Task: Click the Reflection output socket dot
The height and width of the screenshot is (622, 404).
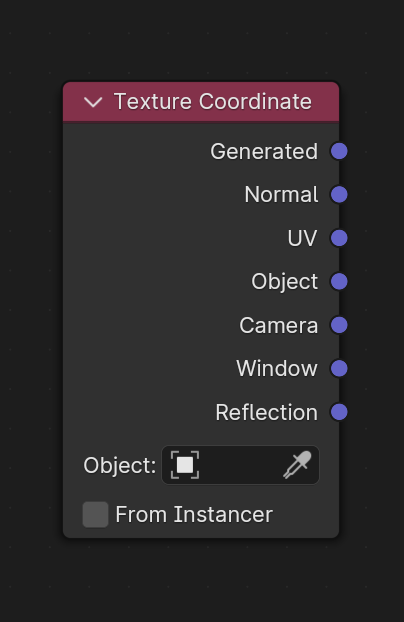Action: pos(339,412)
